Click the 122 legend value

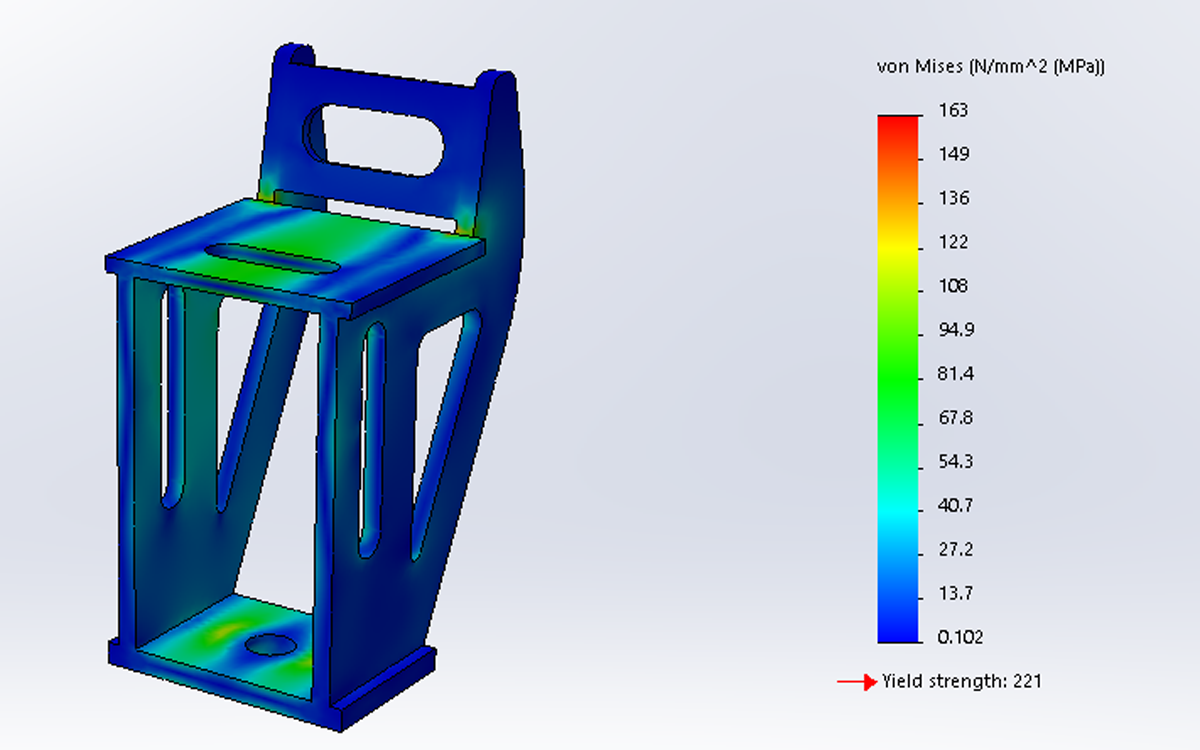tap(953, 242)
